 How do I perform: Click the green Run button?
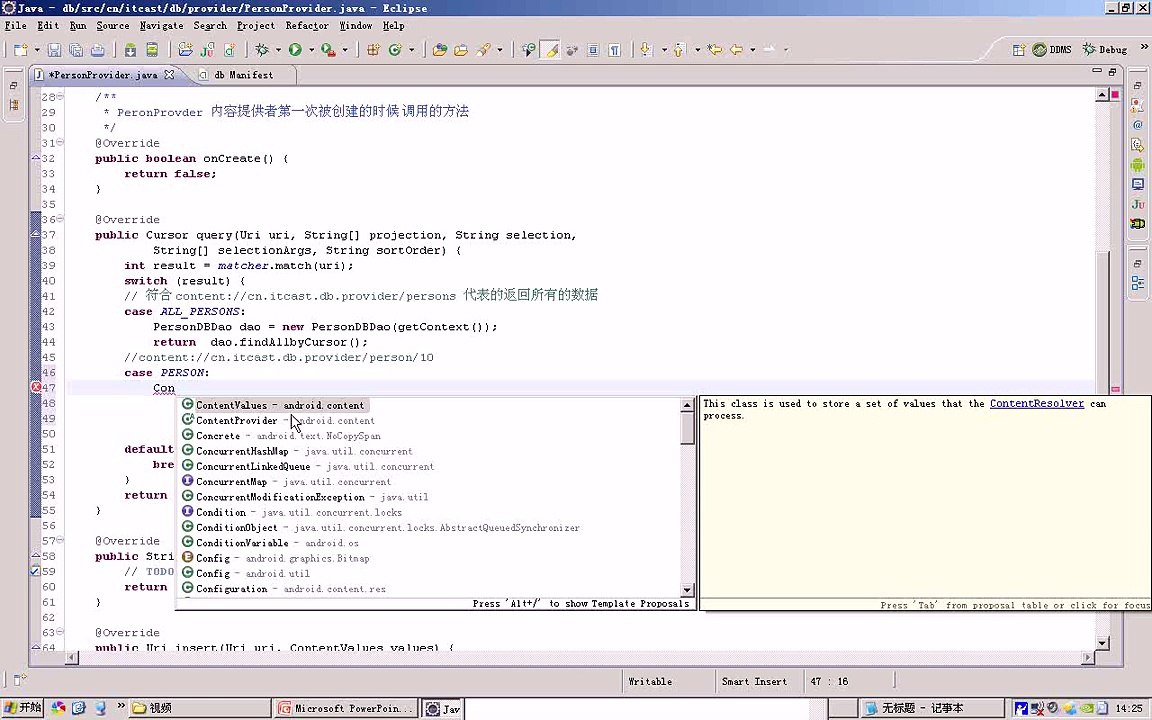pos(295,50)
